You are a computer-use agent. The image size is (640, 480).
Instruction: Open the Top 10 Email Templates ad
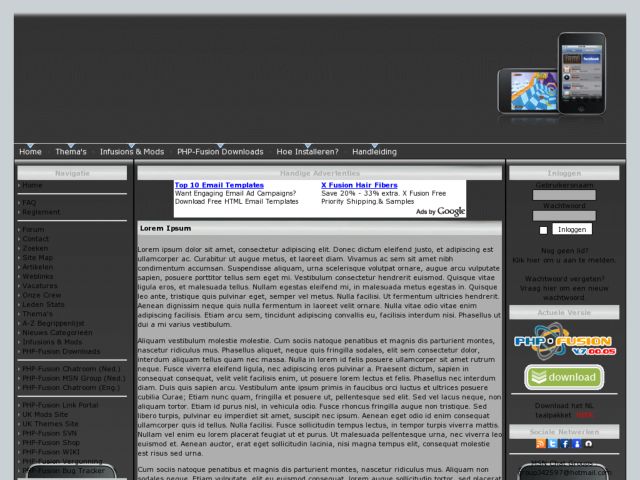(x=219, y=185)
